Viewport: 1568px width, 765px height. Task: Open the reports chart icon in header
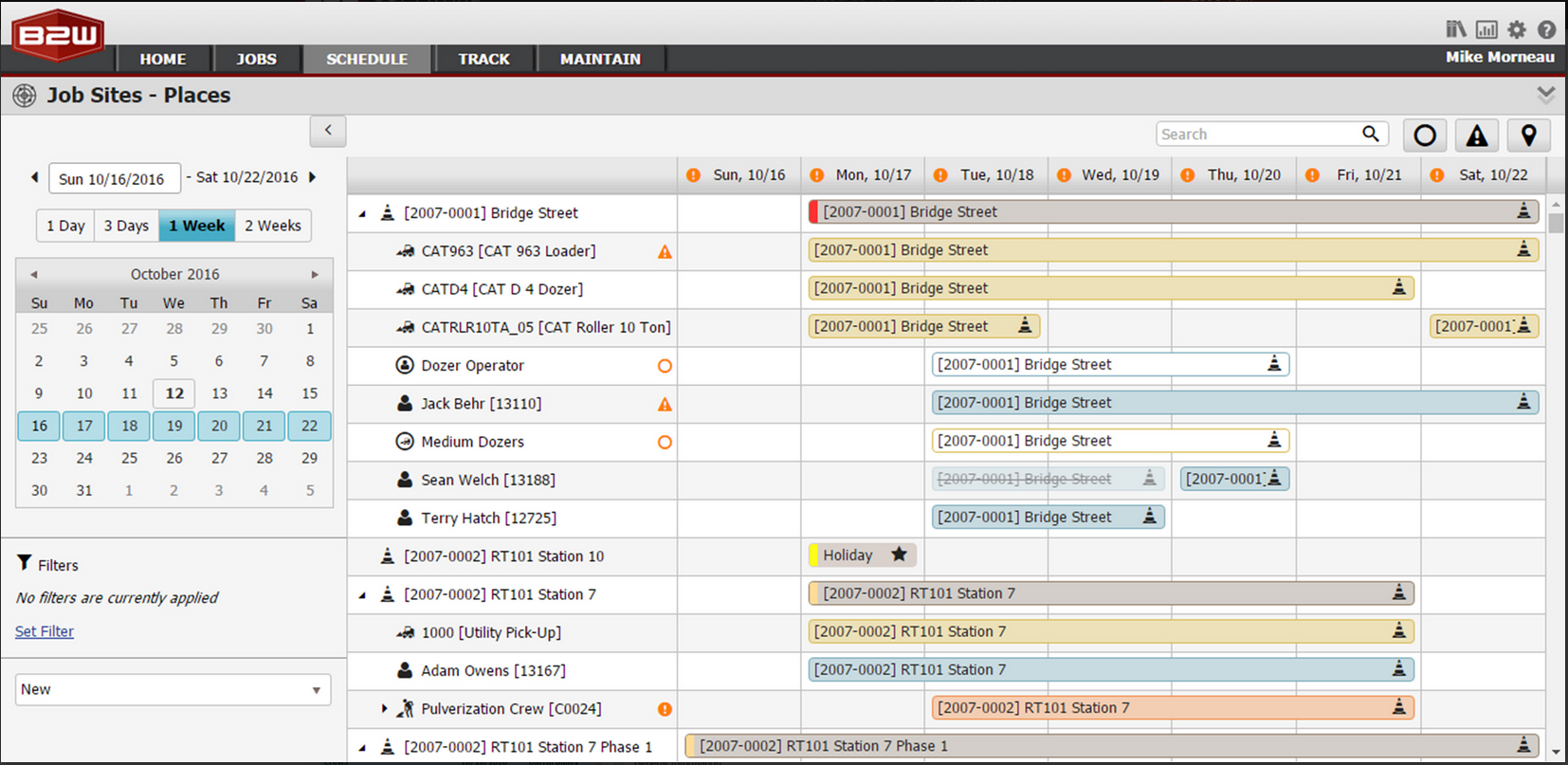pos(1486,29)
